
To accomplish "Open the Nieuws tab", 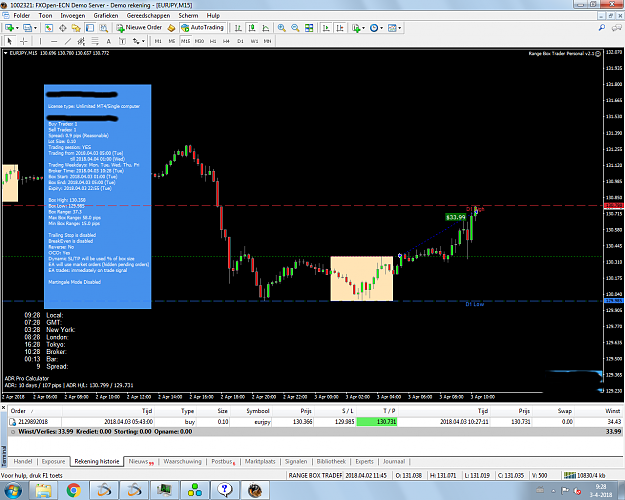I will (141, 461).
